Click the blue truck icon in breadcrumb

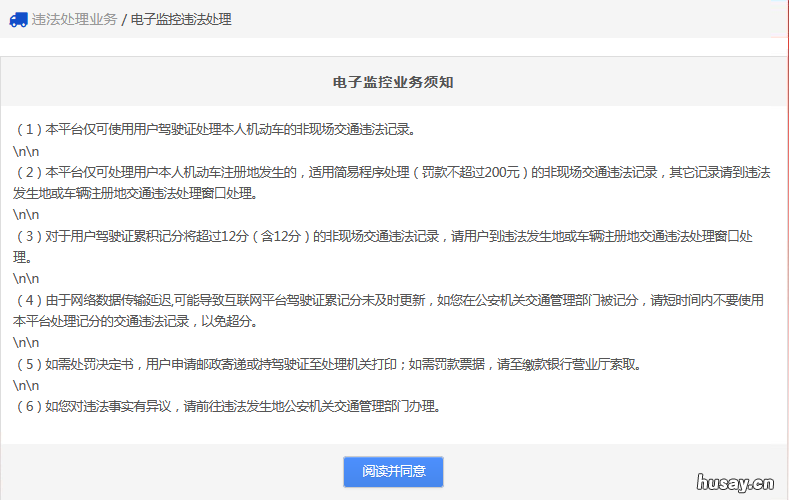(x=18, y=19)
